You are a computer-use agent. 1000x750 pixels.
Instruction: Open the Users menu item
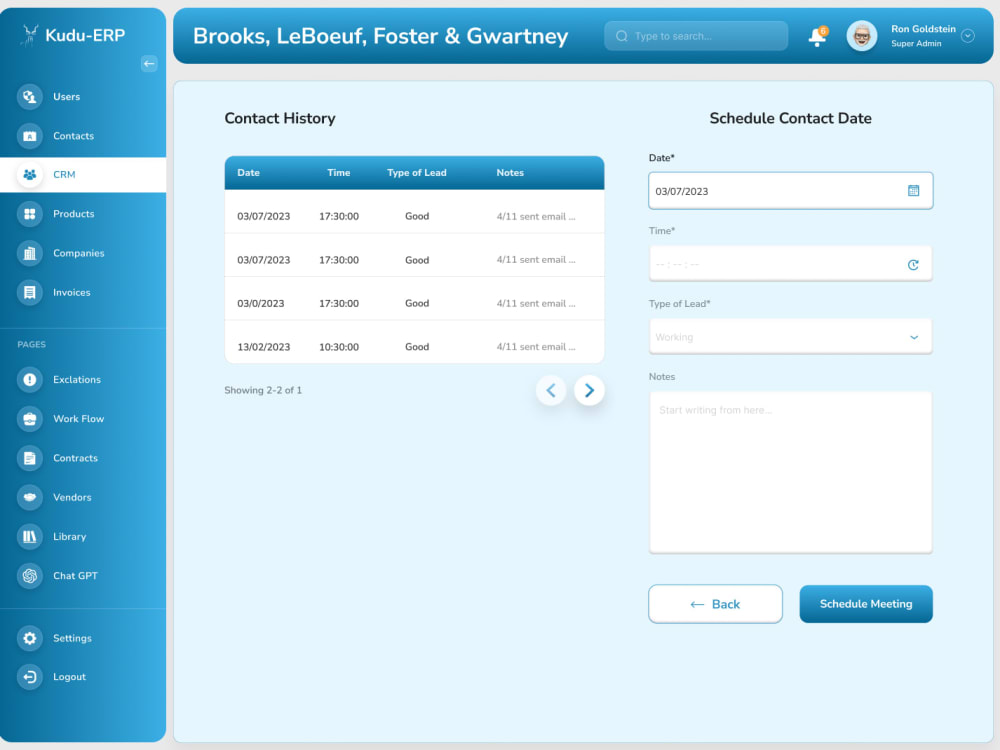point(66,97)
